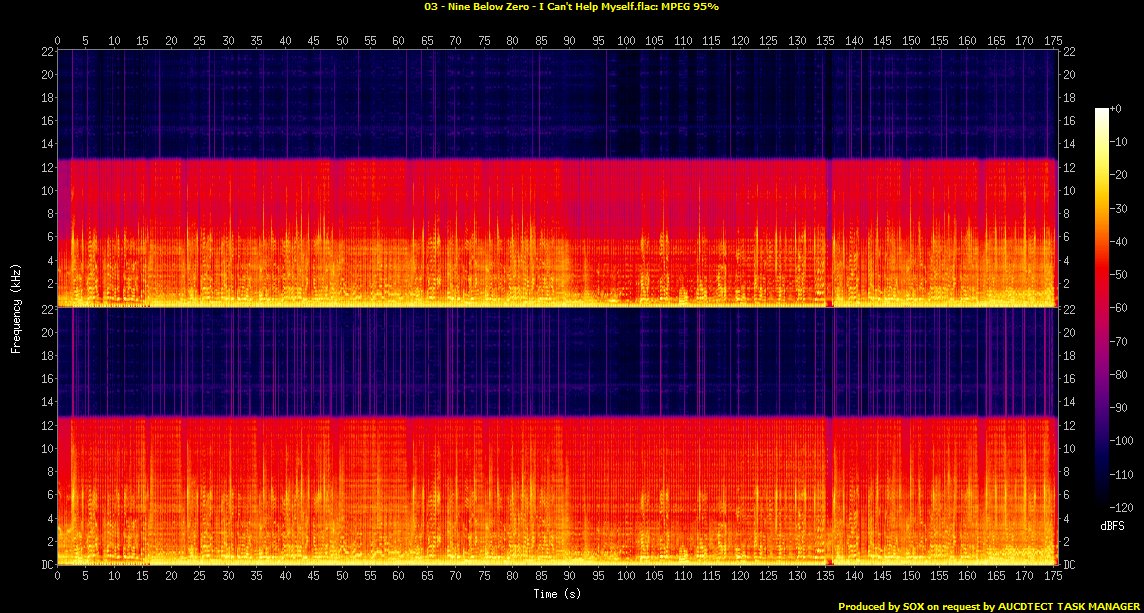Click the silent gap near 135 seconds in the upper channel
This screenshot has width=1144, height=613.
[828, 230]
